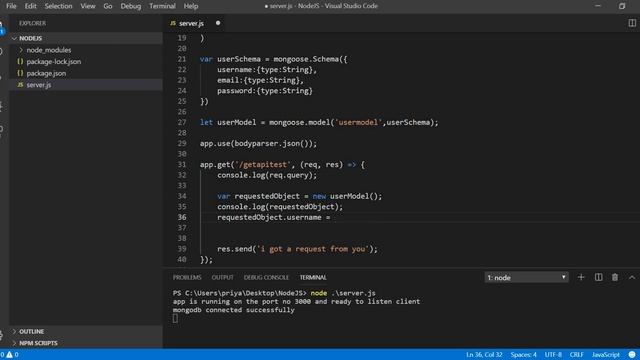Switch to PROBLEMS panel tab

187,278
